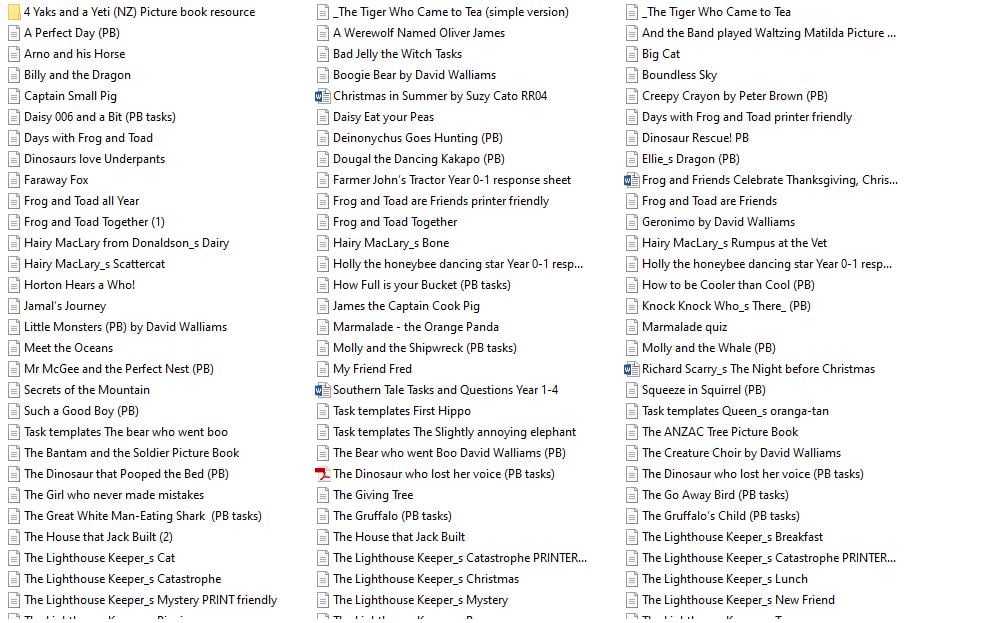Select The Bantam and the Soldier Picture Book
The height and width of the screenshot is (623, 988).
pos(132,454)
